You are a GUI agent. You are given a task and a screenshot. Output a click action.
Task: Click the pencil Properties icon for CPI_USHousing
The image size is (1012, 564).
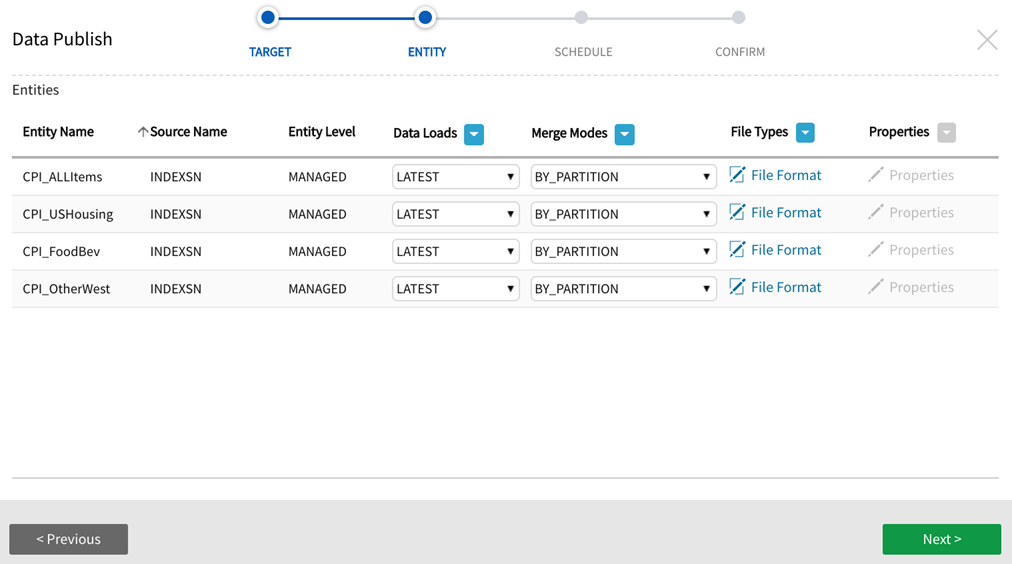(876, 213)
